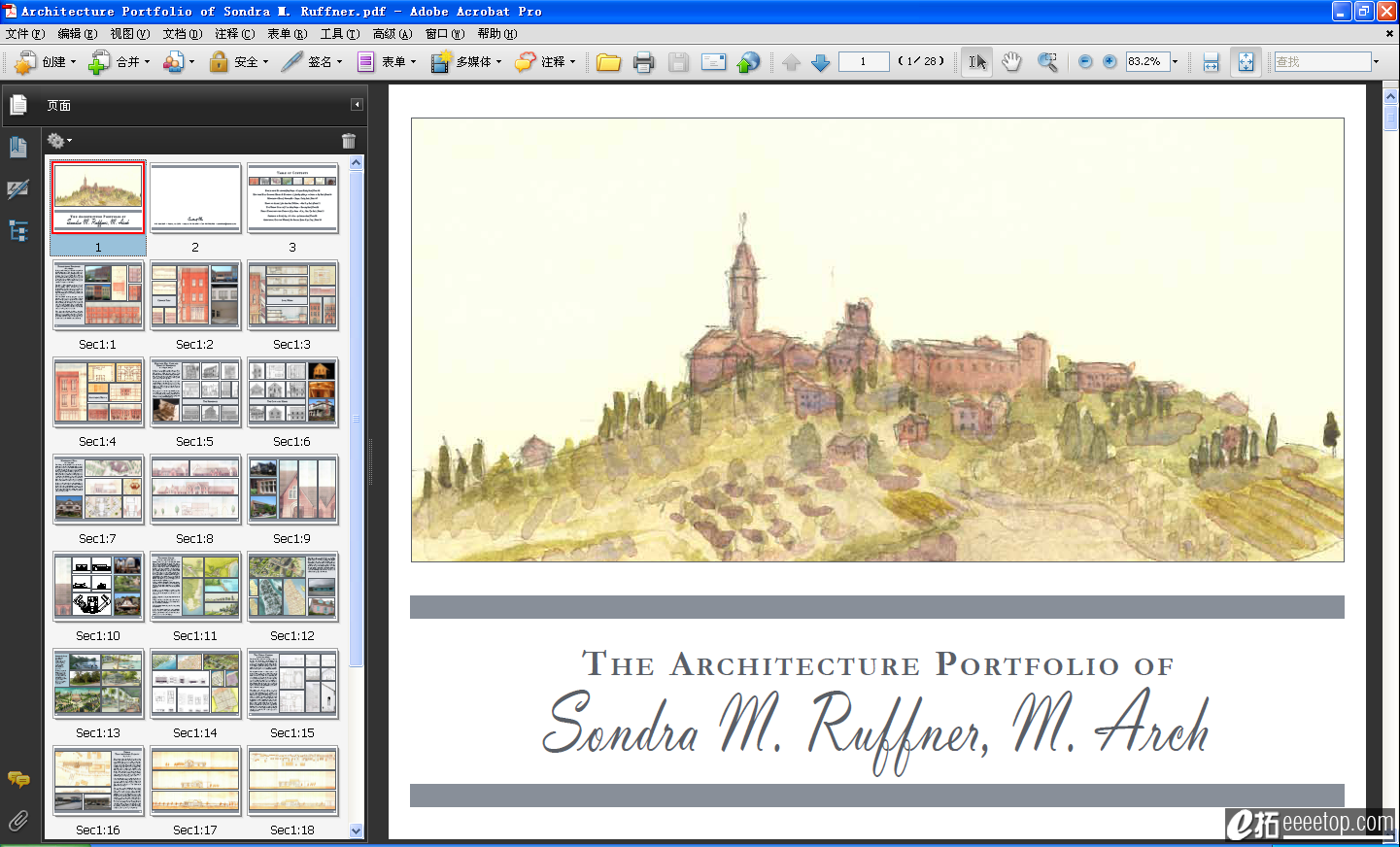Open the 工具(T) menu
The width and height of the screenshot is (1400, 847).
[340, 34]
